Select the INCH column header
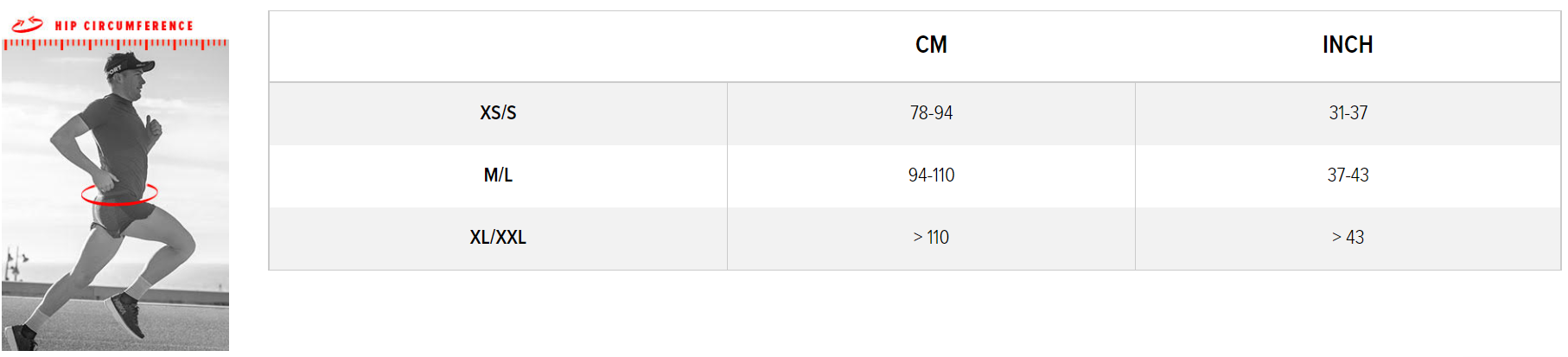 point(1348,45)
